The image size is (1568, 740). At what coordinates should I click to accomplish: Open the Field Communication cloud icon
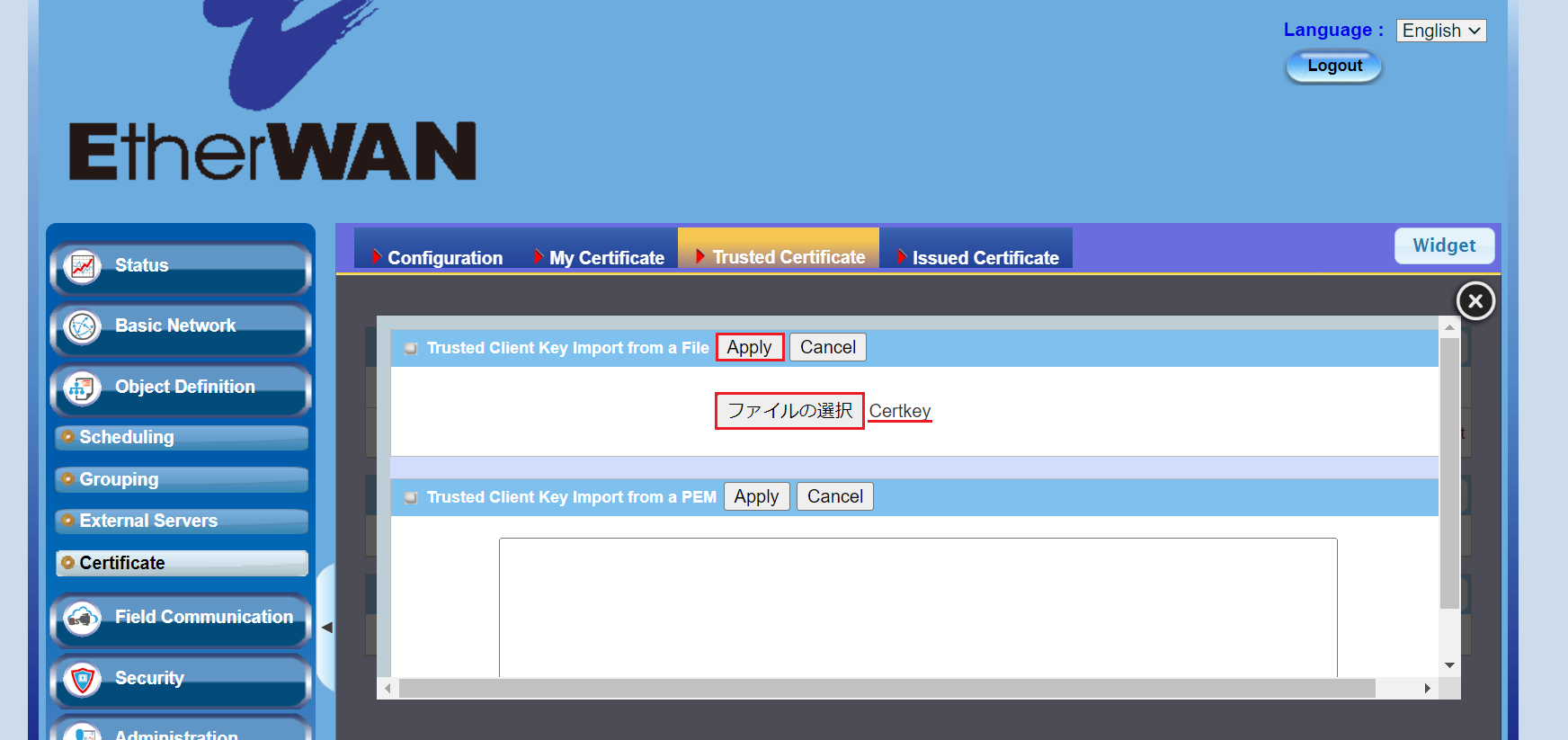tap(82, 619)
